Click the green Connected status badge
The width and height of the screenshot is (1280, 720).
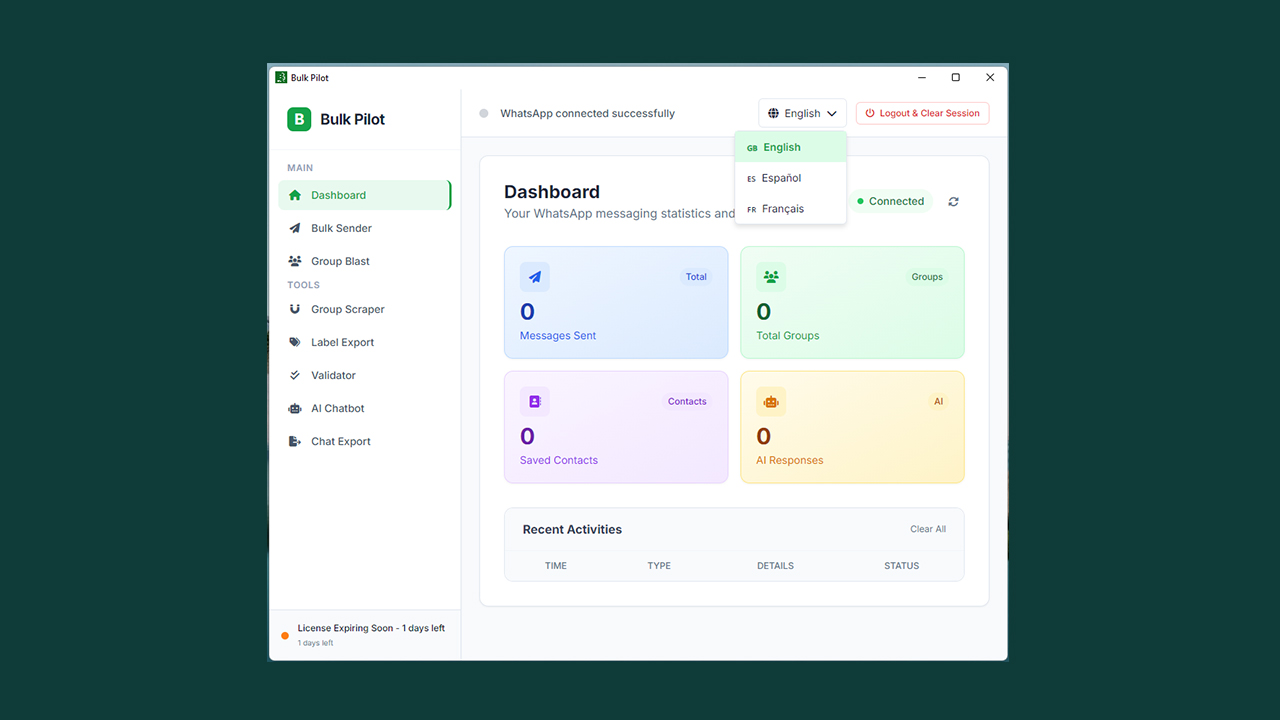pyautogui.click(x=890, y=201)
